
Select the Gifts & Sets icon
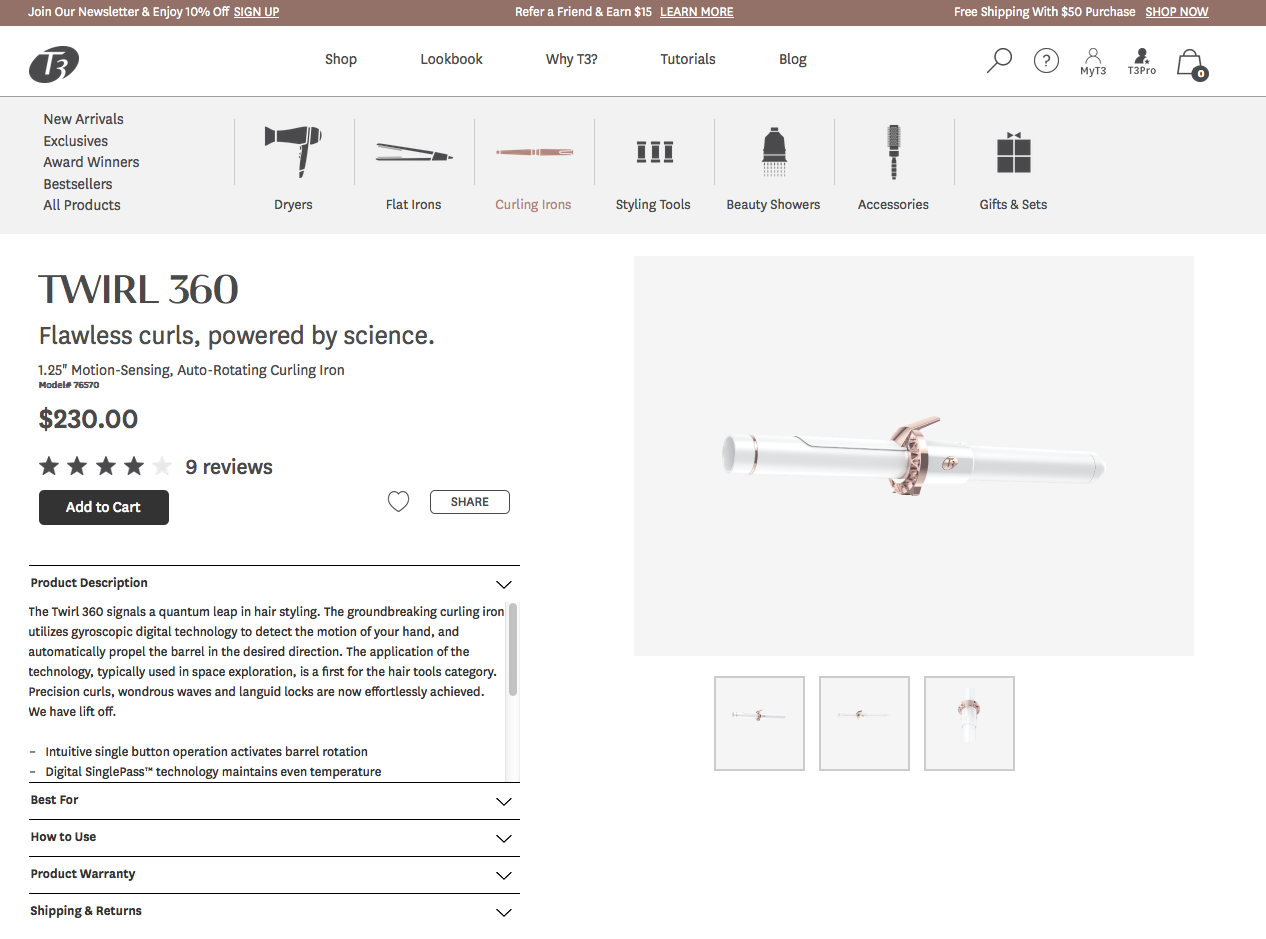click(1013, 152)
